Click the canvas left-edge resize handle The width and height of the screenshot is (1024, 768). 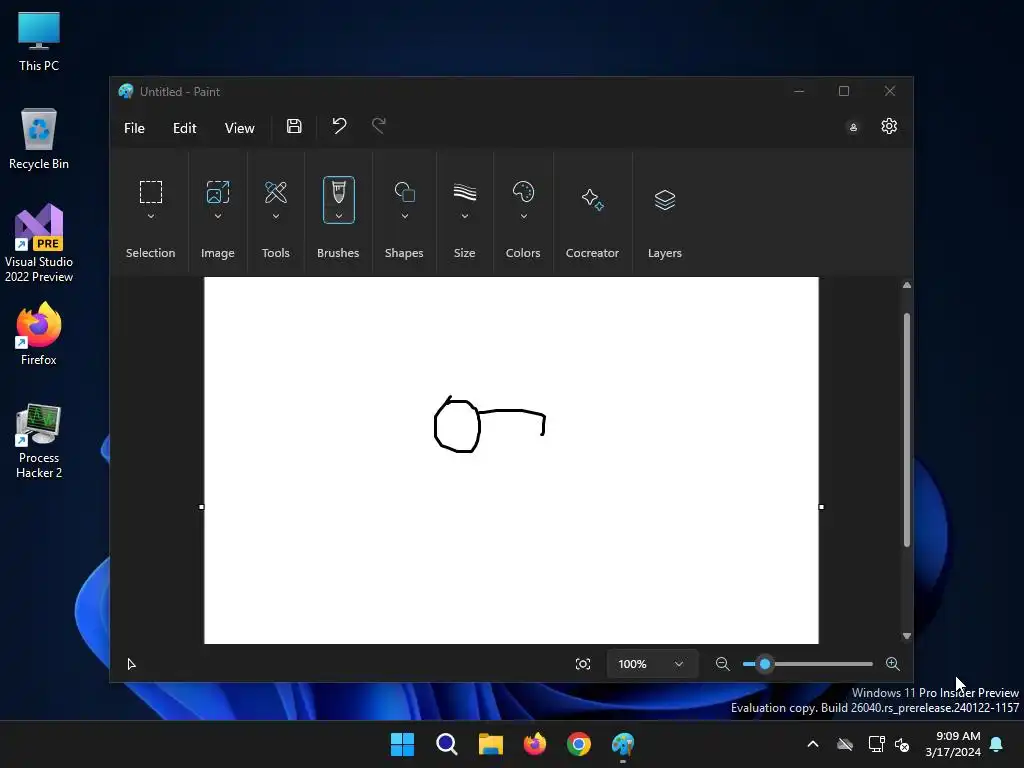(x=201, y=507)
